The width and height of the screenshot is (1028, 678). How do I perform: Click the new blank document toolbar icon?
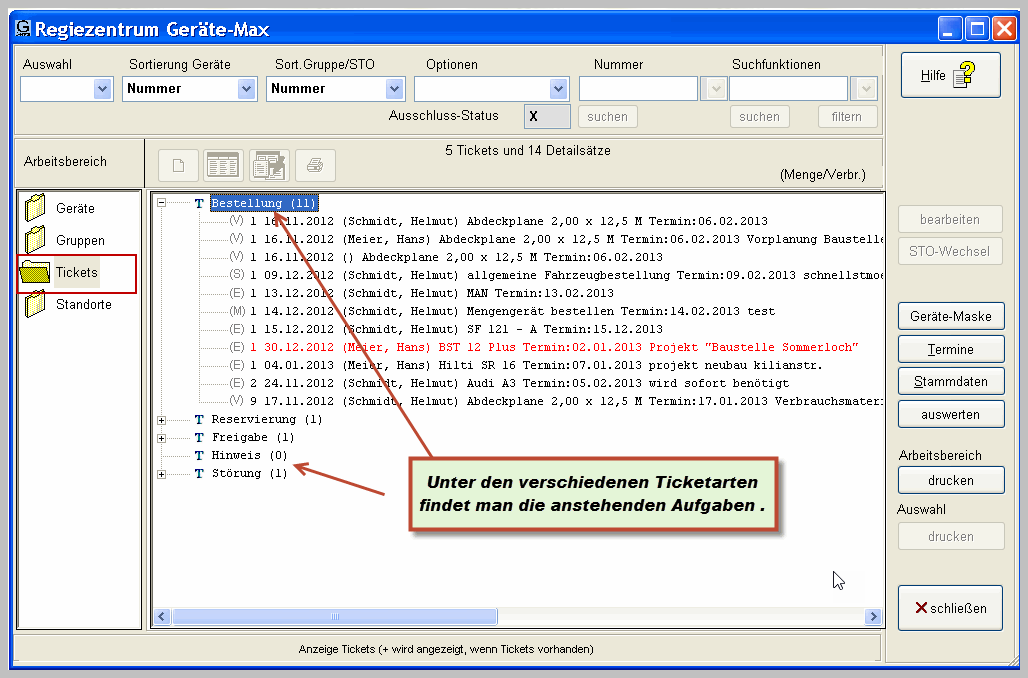(179, 165)
